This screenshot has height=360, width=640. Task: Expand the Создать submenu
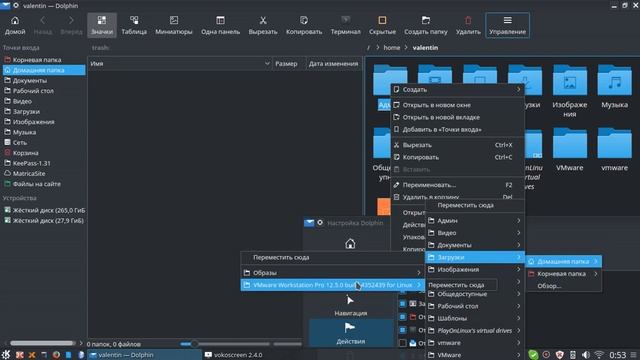point(457,89)
